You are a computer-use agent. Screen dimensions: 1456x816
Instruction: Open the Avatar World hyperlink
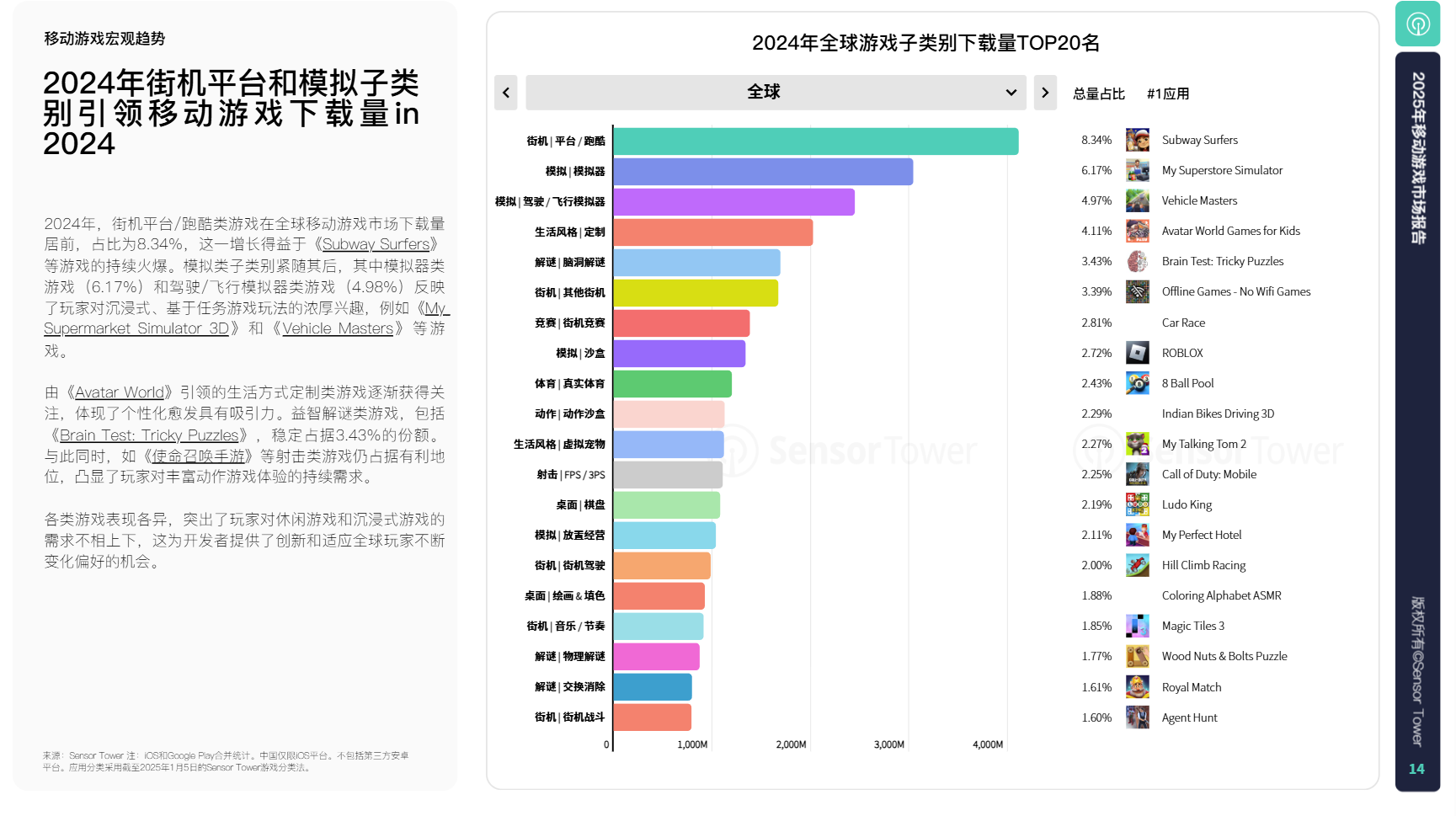pyautogui.click(x=120, y=392)
